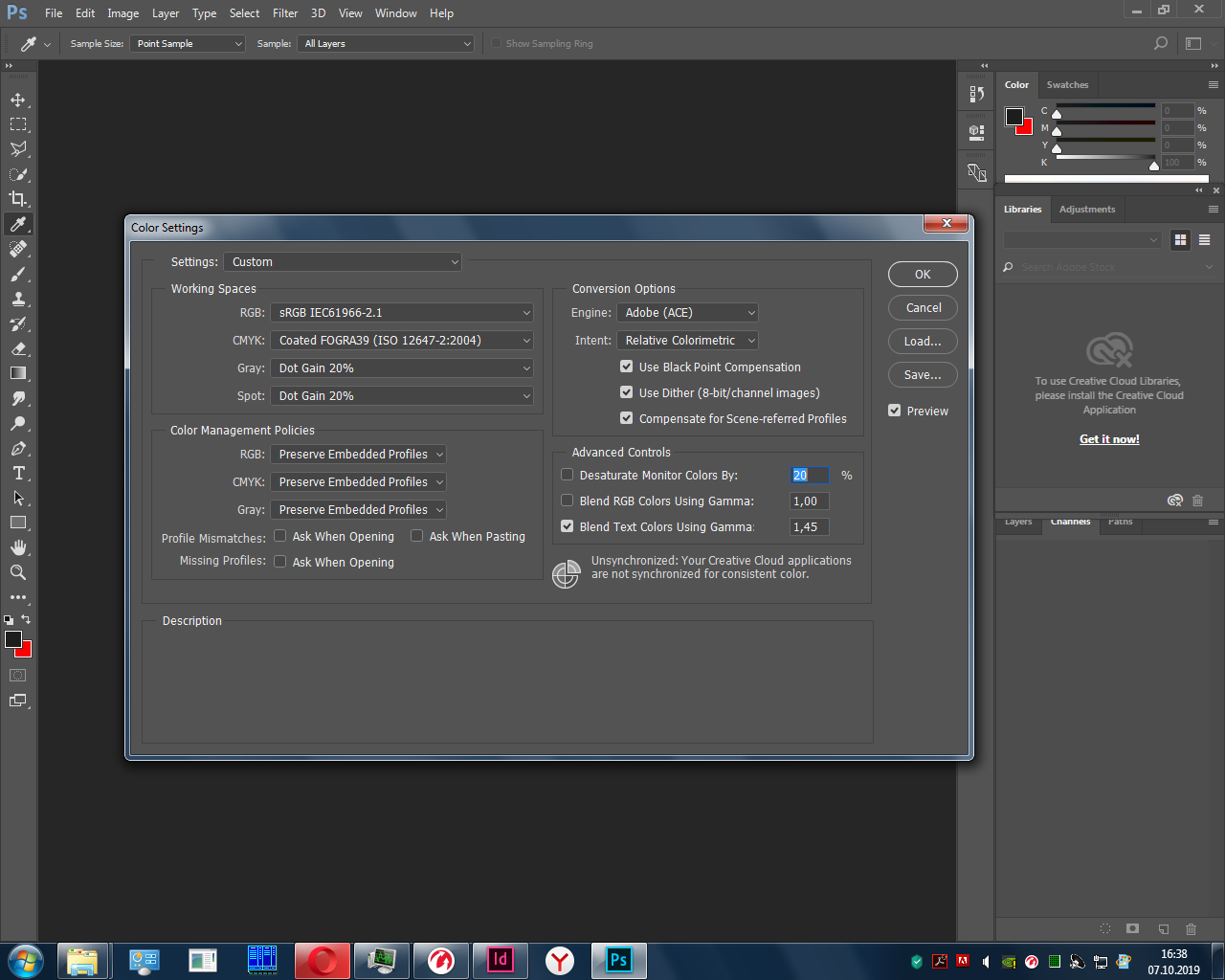
Task: Click the Blend Text Colors gamma field
Action: coord(810,527)
